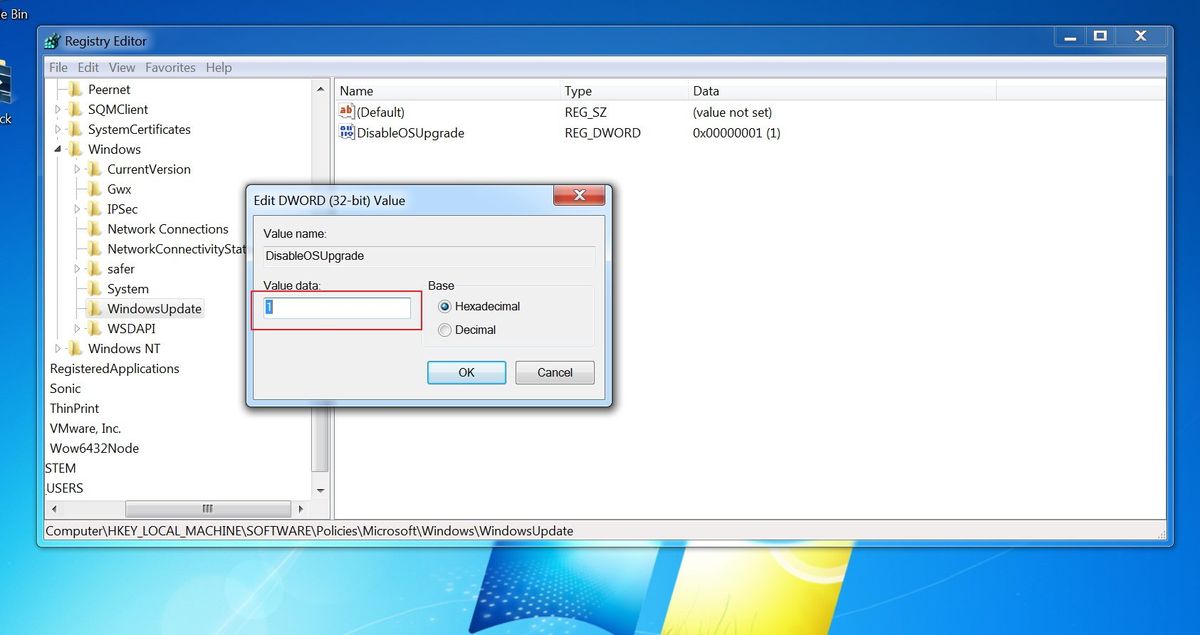This screenshot has height=635, width=1200.
Task: Click OK to confirm the value
Action: pos(466,372)
